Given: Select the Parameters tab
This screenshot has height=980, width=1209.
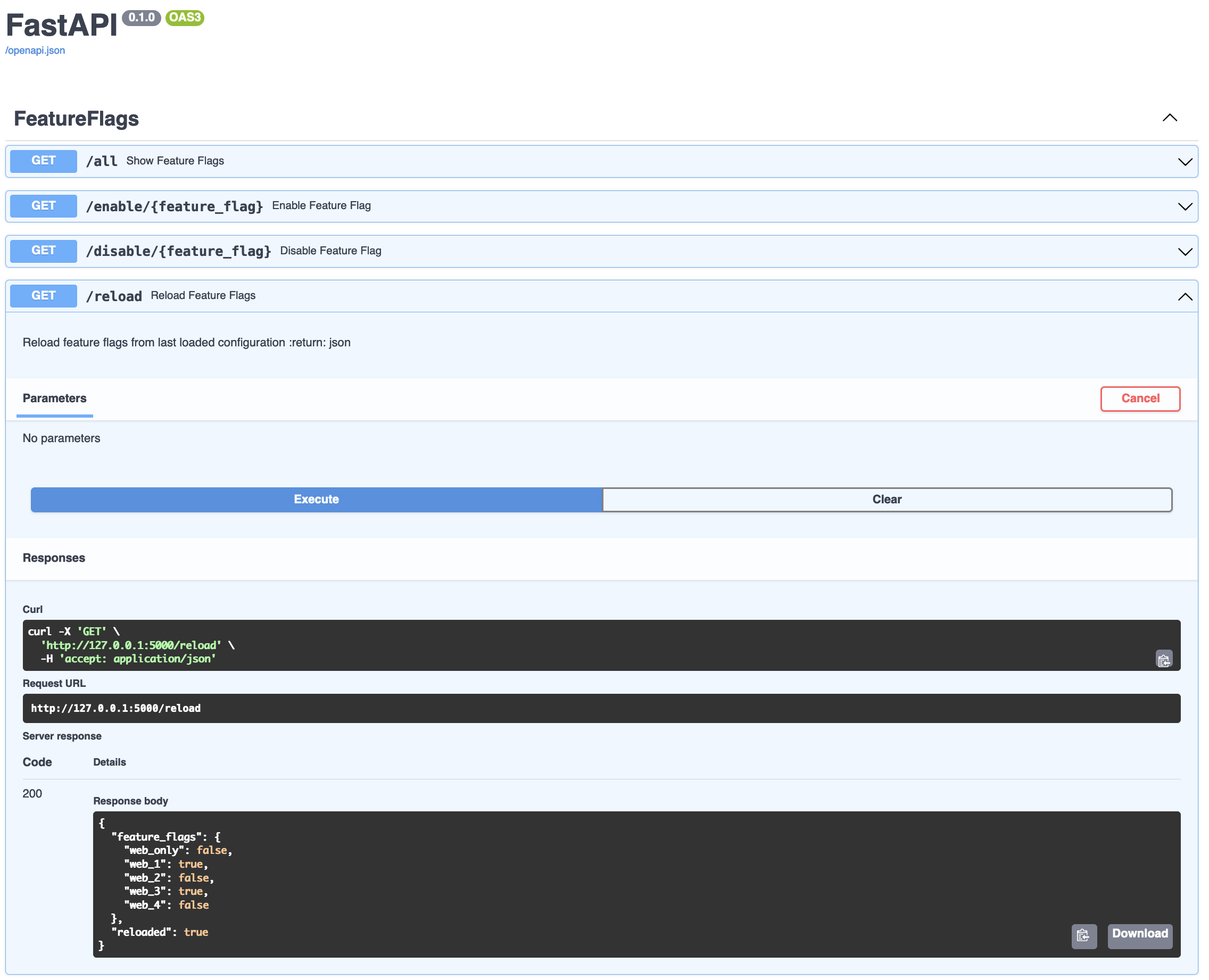Looking at the screenshot, I should 55,398.
